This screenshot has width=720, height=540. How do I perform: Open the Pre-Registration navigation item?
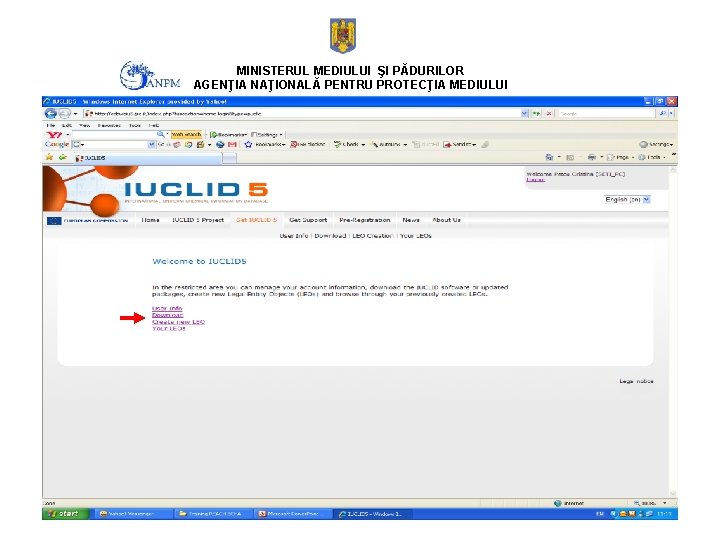pos(365,220)
